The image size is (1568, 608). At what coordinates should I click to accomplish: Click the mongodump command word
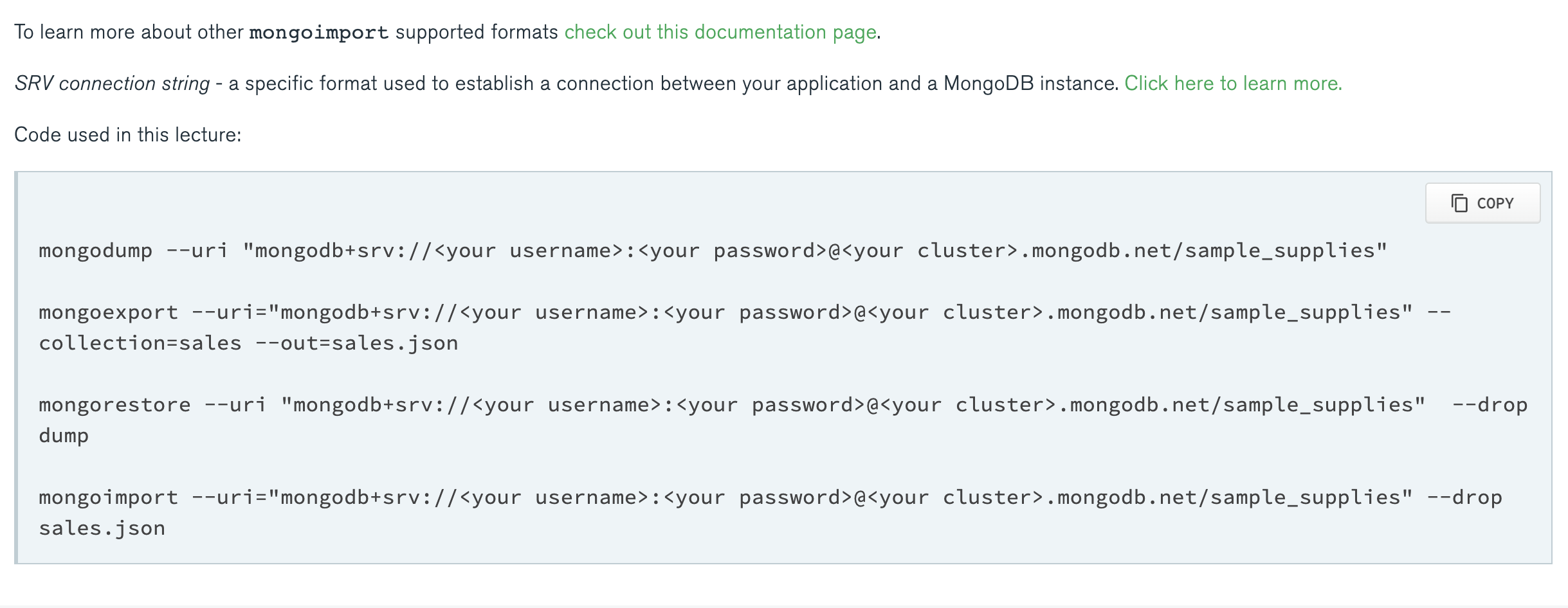[x=96, y=251]
